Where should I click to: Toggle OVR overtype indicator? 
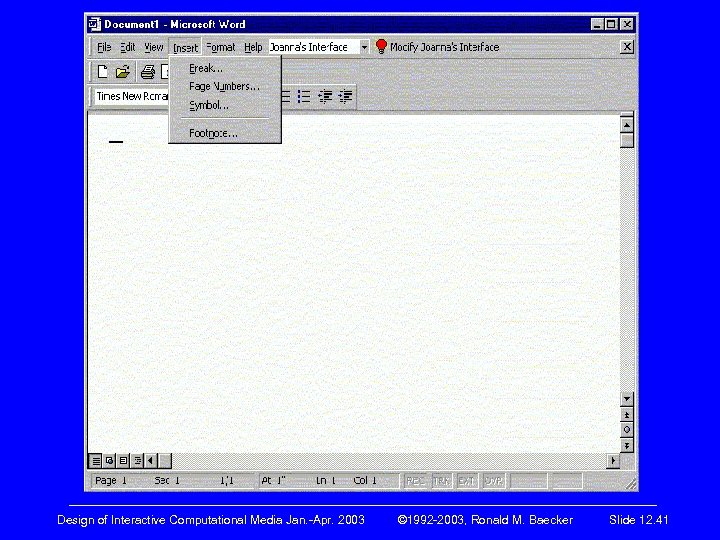pyautogui.click(x=494, y=481)
